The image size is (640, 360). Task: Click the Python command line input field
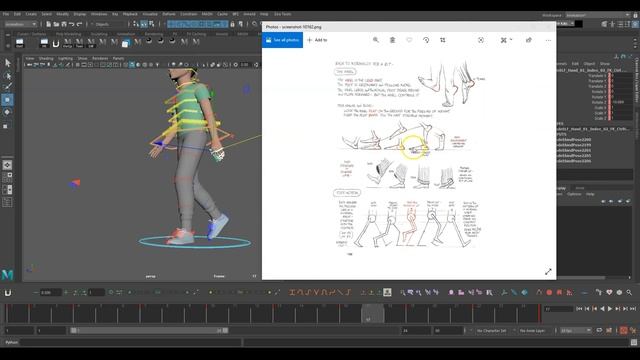[x=131, y=342]
